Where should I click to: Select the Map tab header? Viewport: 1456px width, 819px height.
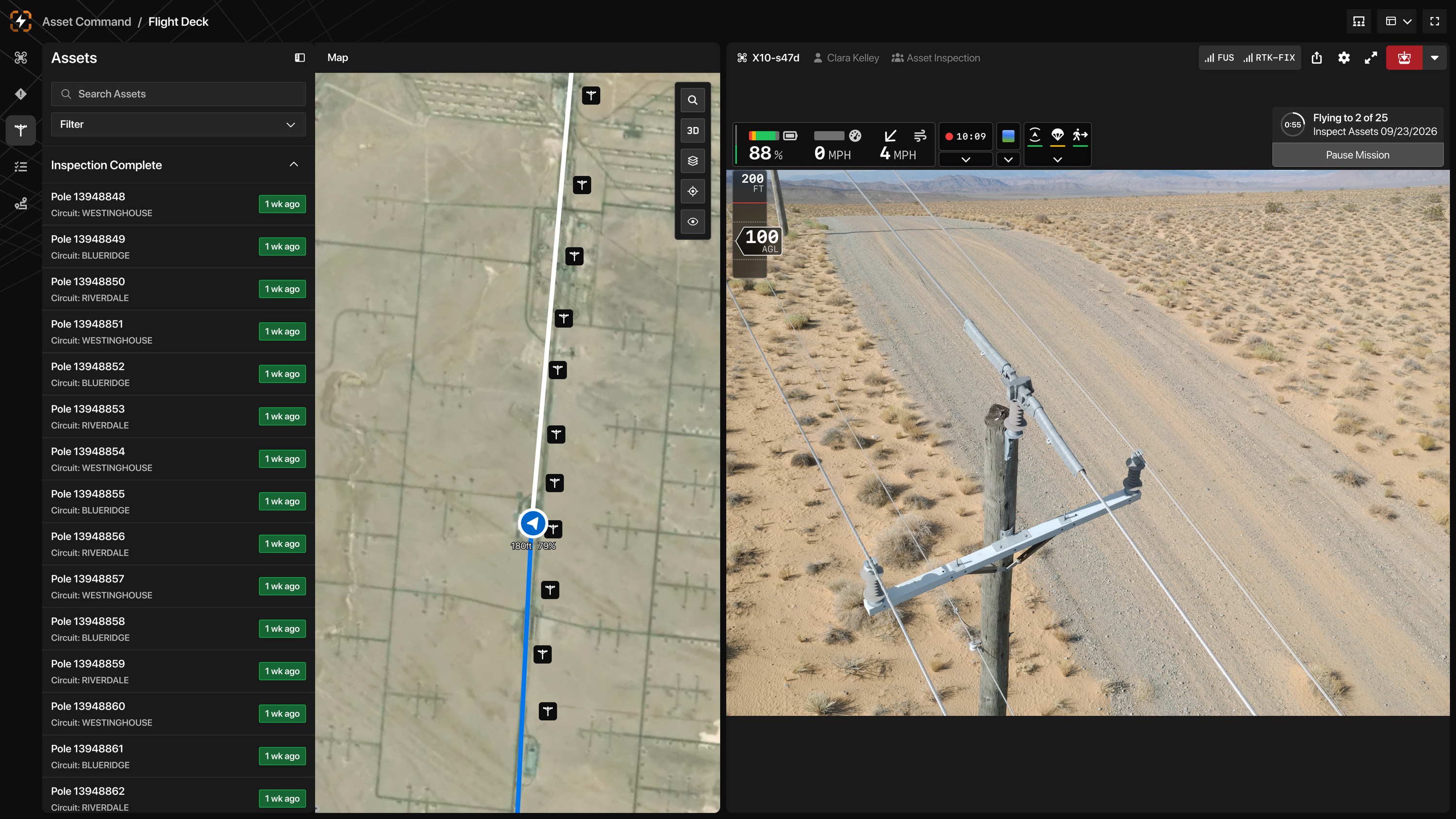337,58
